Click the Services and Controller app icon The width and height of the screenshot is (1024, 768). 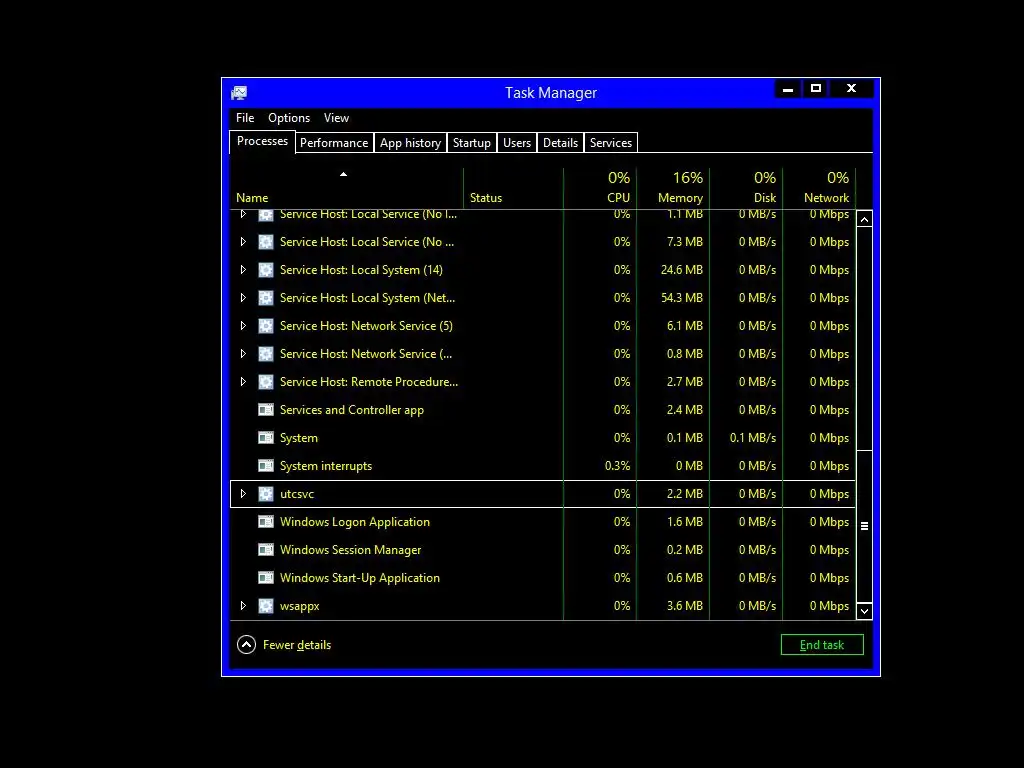tap(266, 410)
